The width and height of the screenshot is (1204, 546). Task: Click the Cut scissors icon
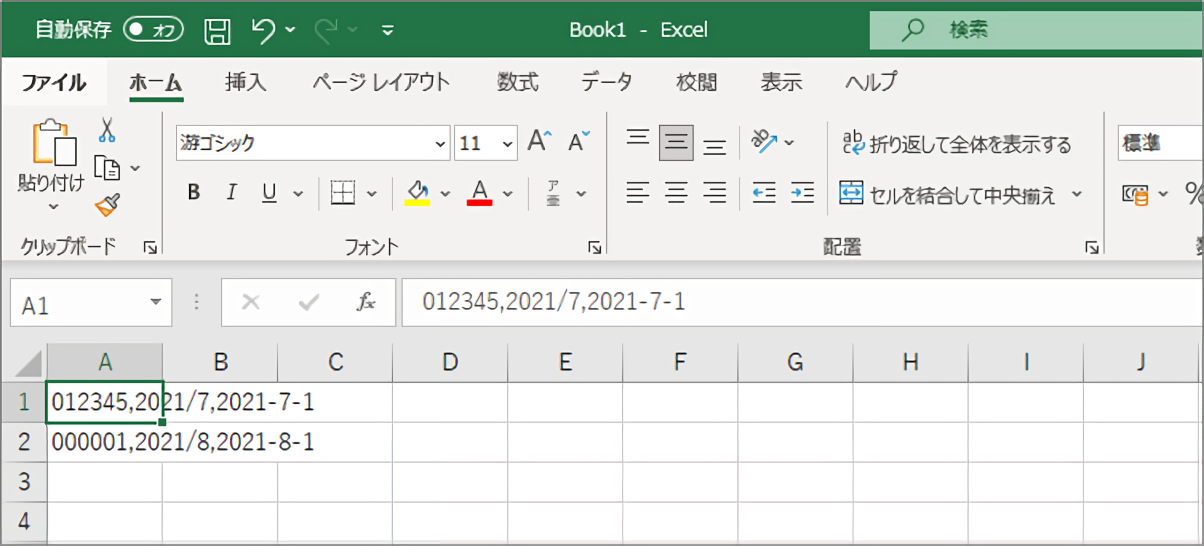coord(107,130)
